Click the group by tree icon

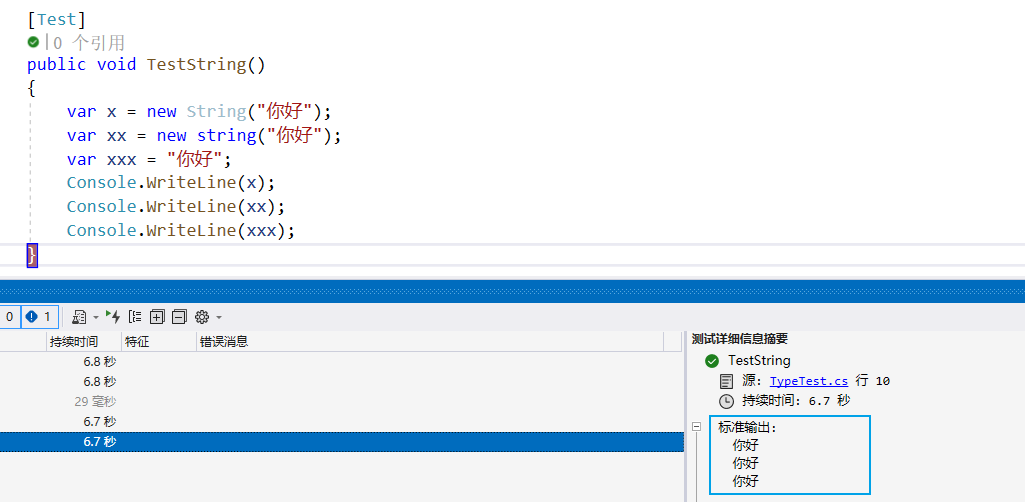click(x=135, y=317)
